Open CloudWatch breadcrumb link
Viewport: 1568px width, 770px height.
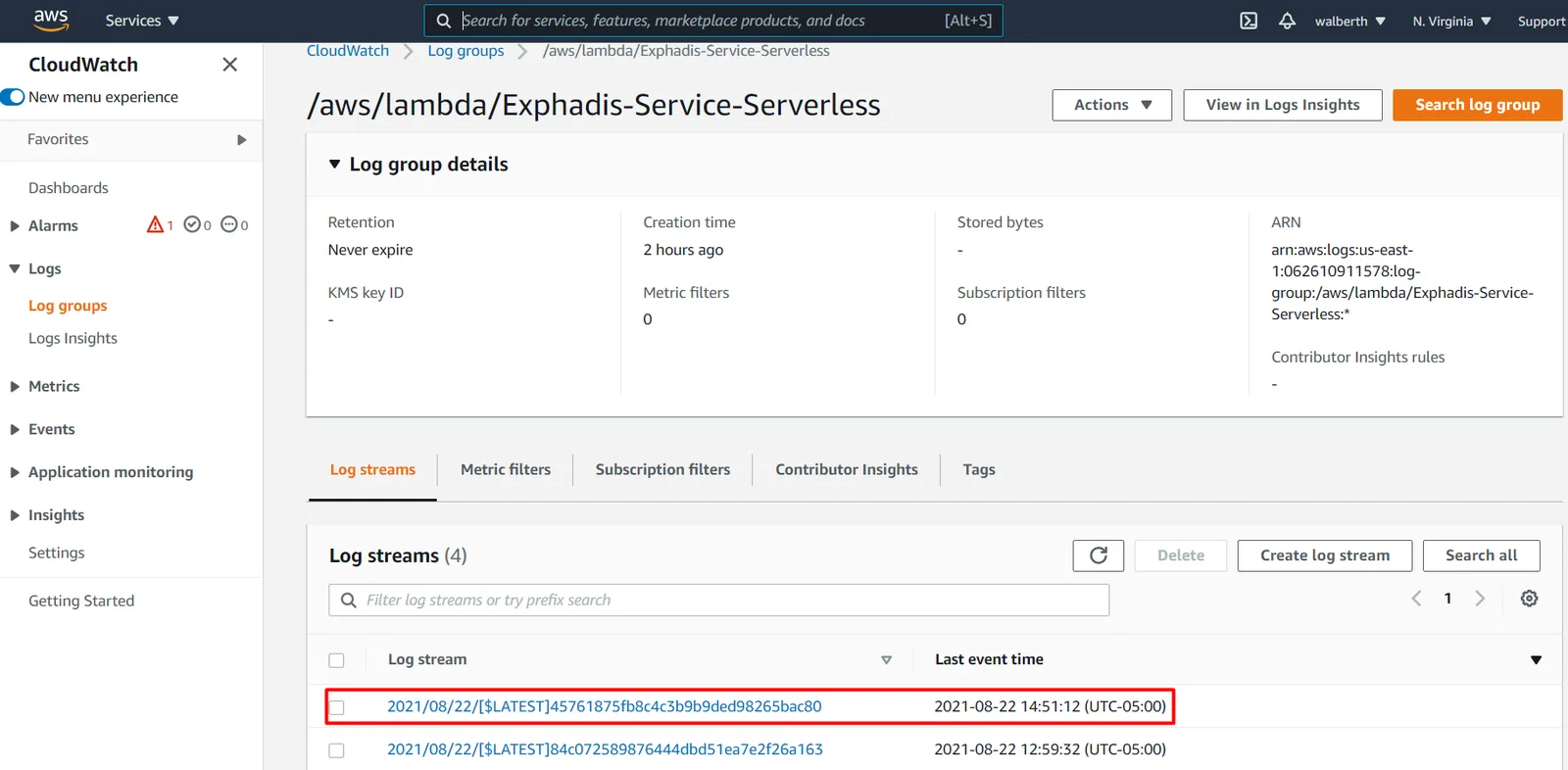pyautogui.click(x=348, y=51)
